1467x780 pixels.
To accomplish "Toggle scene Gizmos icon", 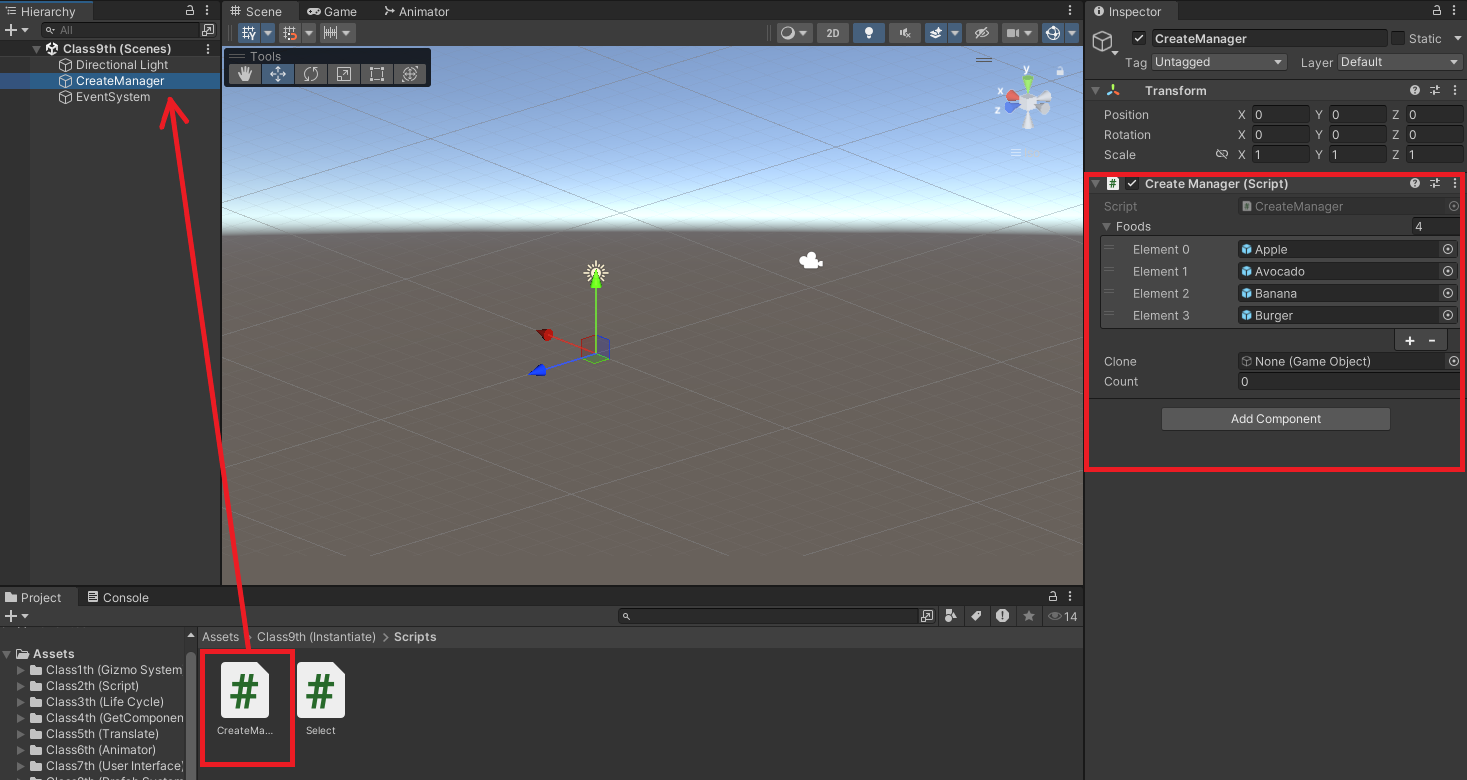I will (1052, 33).
